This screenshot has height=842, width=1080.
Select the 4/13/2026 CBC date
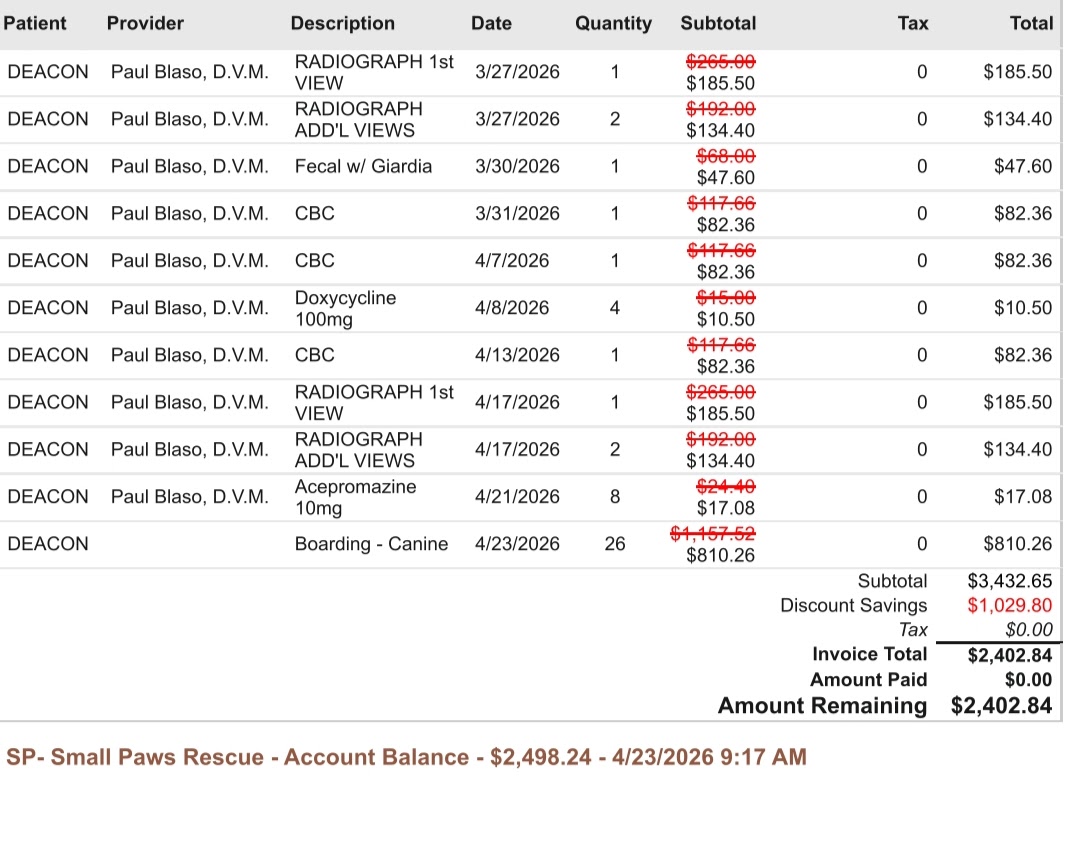517,355
